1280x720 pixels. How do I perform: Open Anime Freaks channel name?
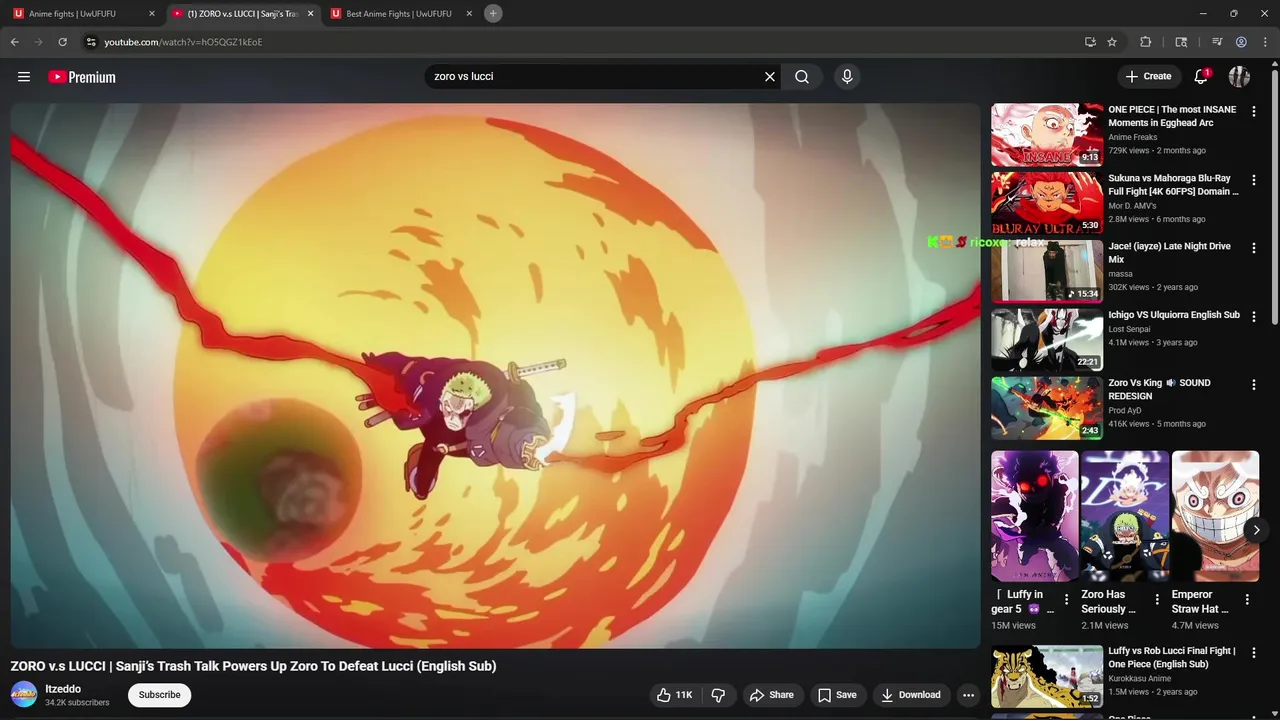(1132, 137)
